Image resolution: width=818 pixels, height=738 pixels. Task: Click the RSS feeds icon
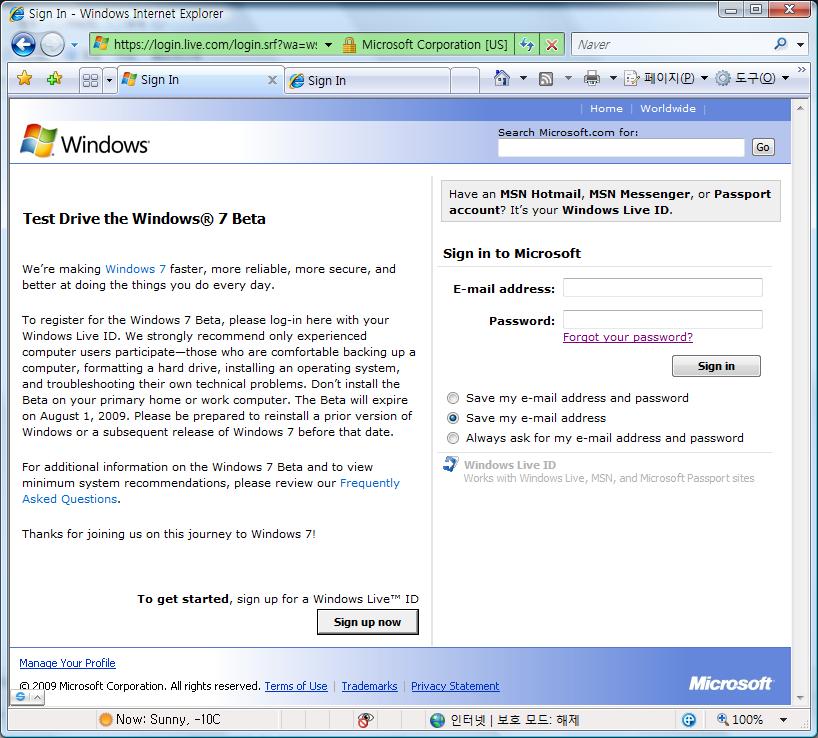tap(546, 79)
